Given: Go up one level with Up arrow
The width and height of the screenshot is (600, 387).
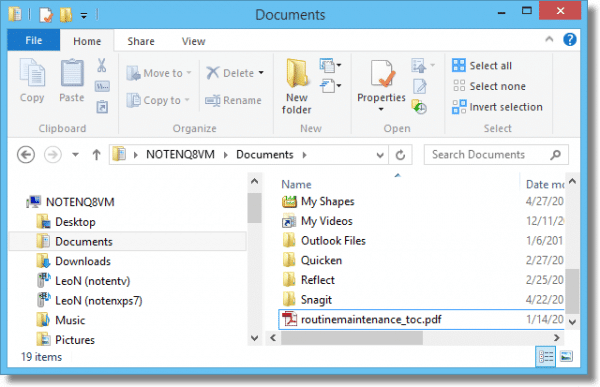Looking at the screenshot, I should click(x=96, y=155).
